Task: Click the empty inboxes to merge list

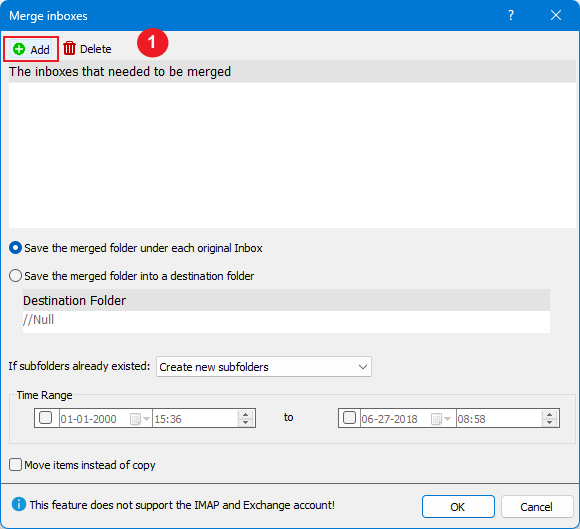Action: [x=292, y=155]
